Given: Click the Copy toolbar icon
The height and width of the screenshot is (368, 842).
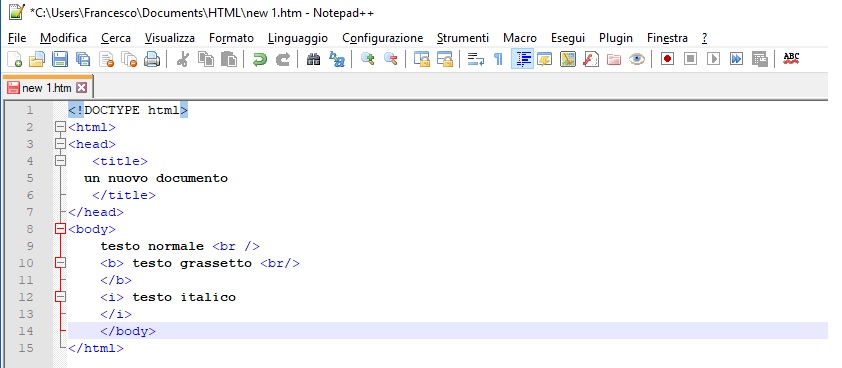Looking at the screenshot, I should (206, 59).
